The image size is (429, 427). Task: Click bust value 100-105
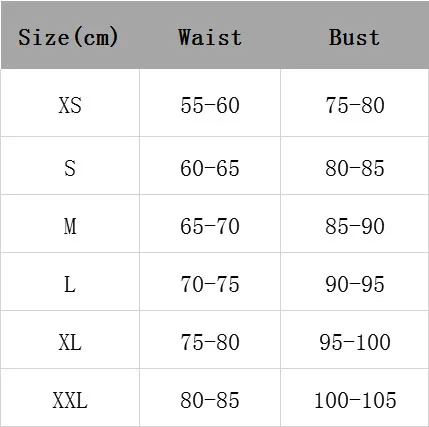[355, 400]
